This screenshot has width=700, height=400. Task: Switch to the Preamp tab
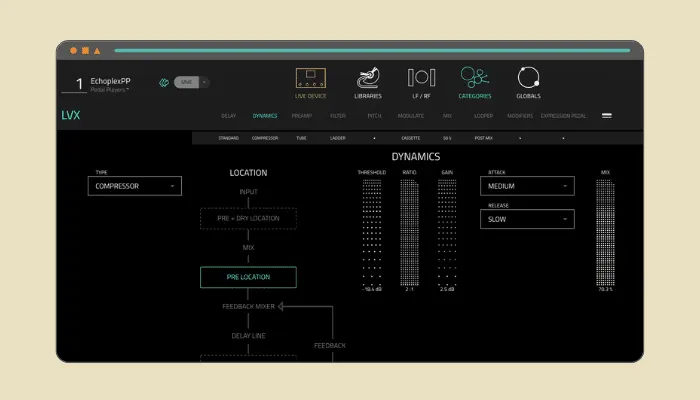coord(302,116)
